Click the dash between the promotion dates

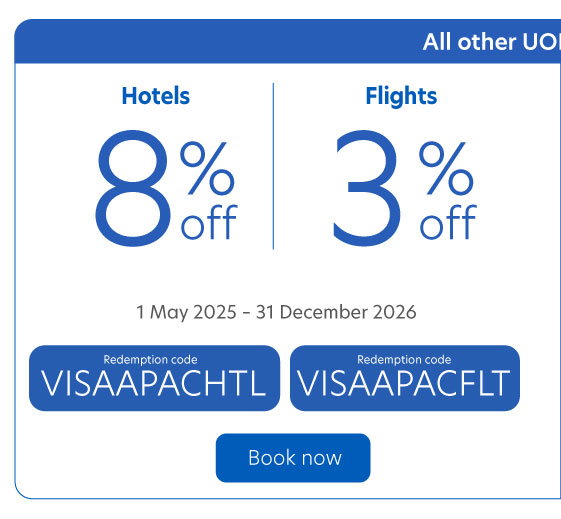pos(246,313)
